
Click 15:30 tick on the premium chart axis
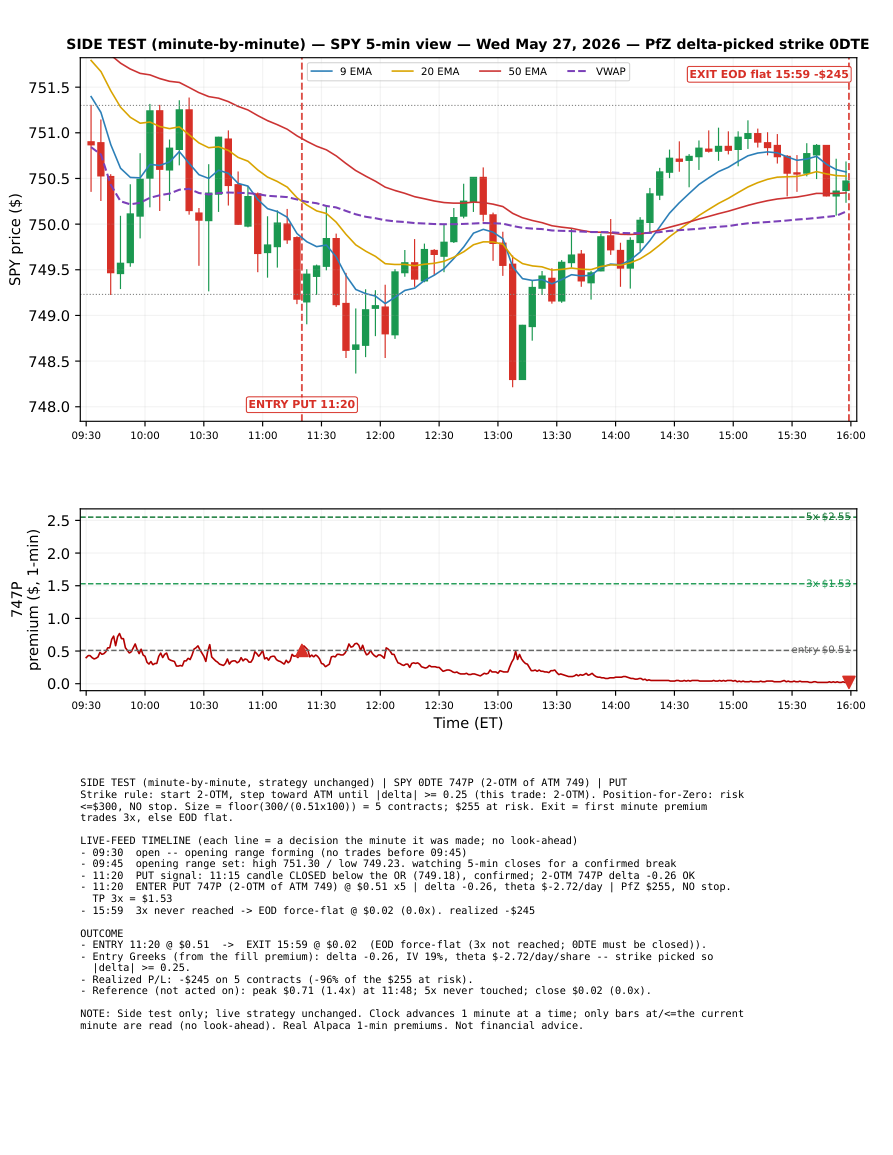792,706
